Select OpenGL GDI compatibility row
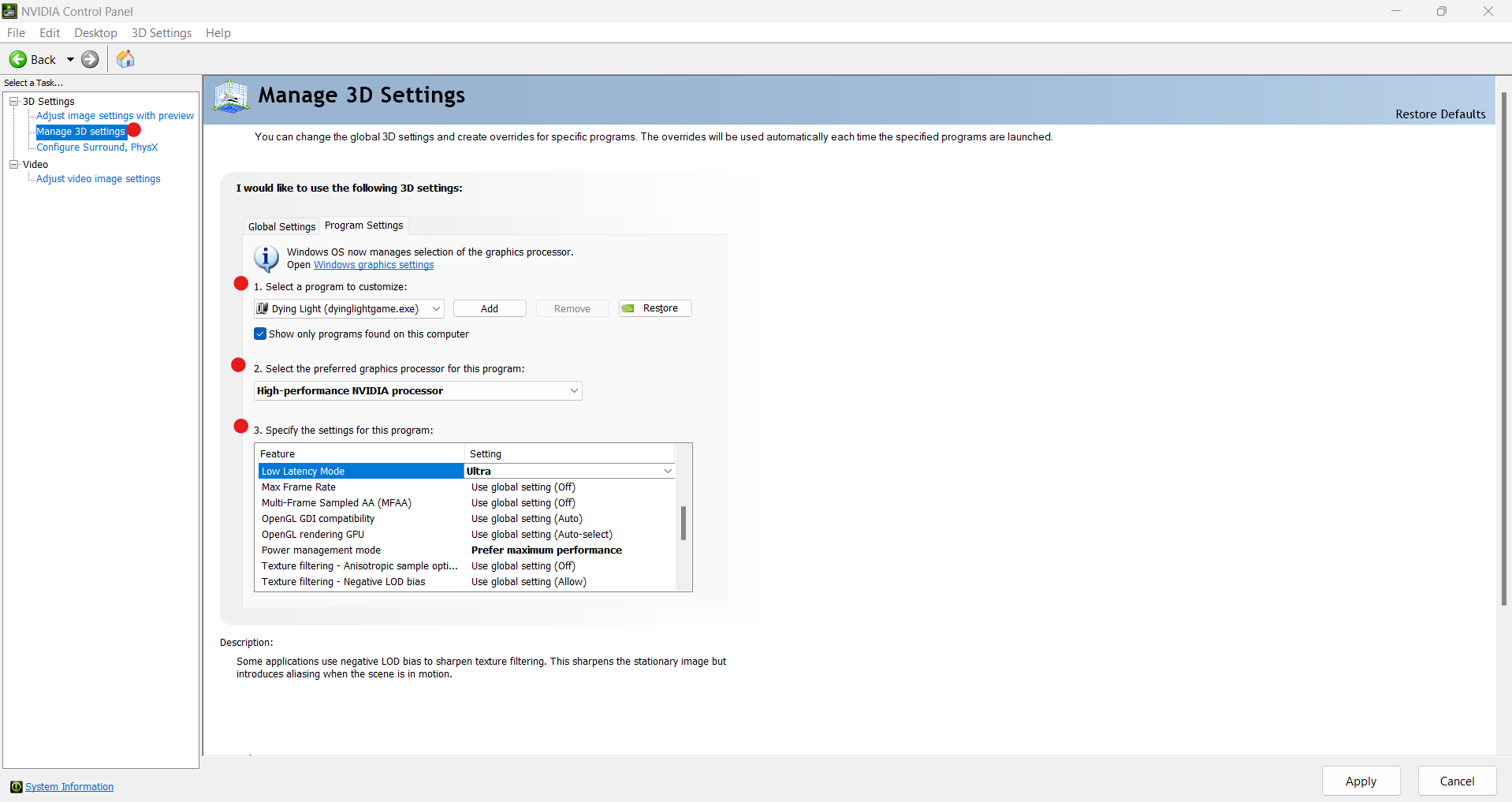 (x=467, y=519)
